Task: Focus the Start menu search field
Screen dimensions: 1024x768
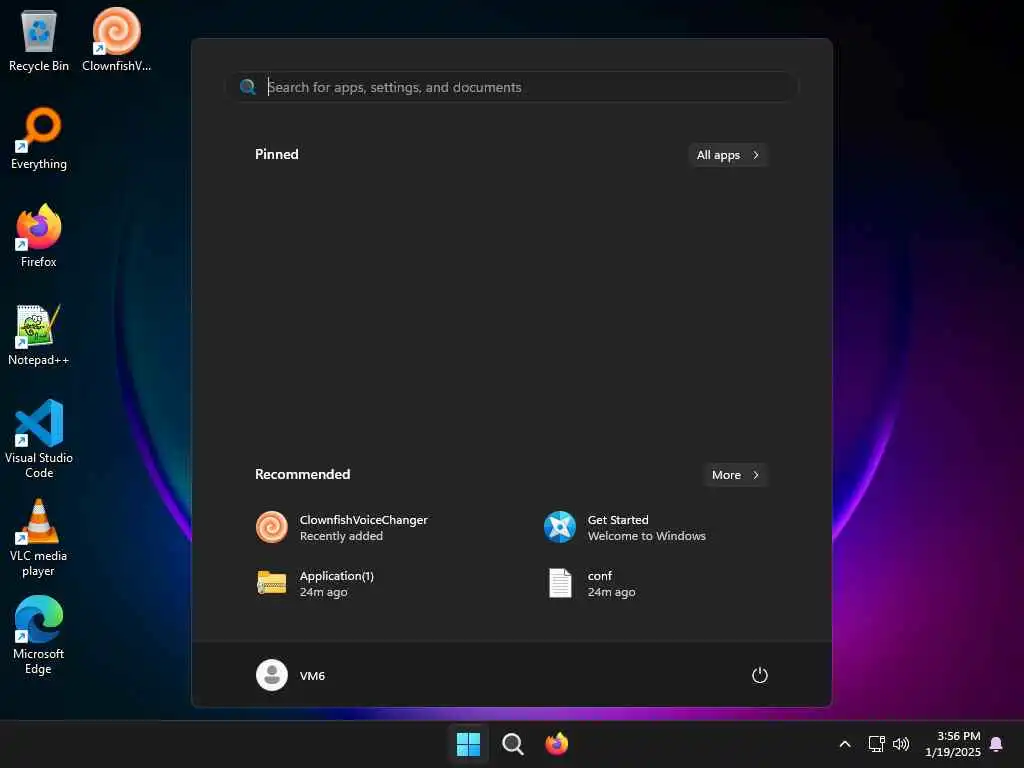Action: 513,87
